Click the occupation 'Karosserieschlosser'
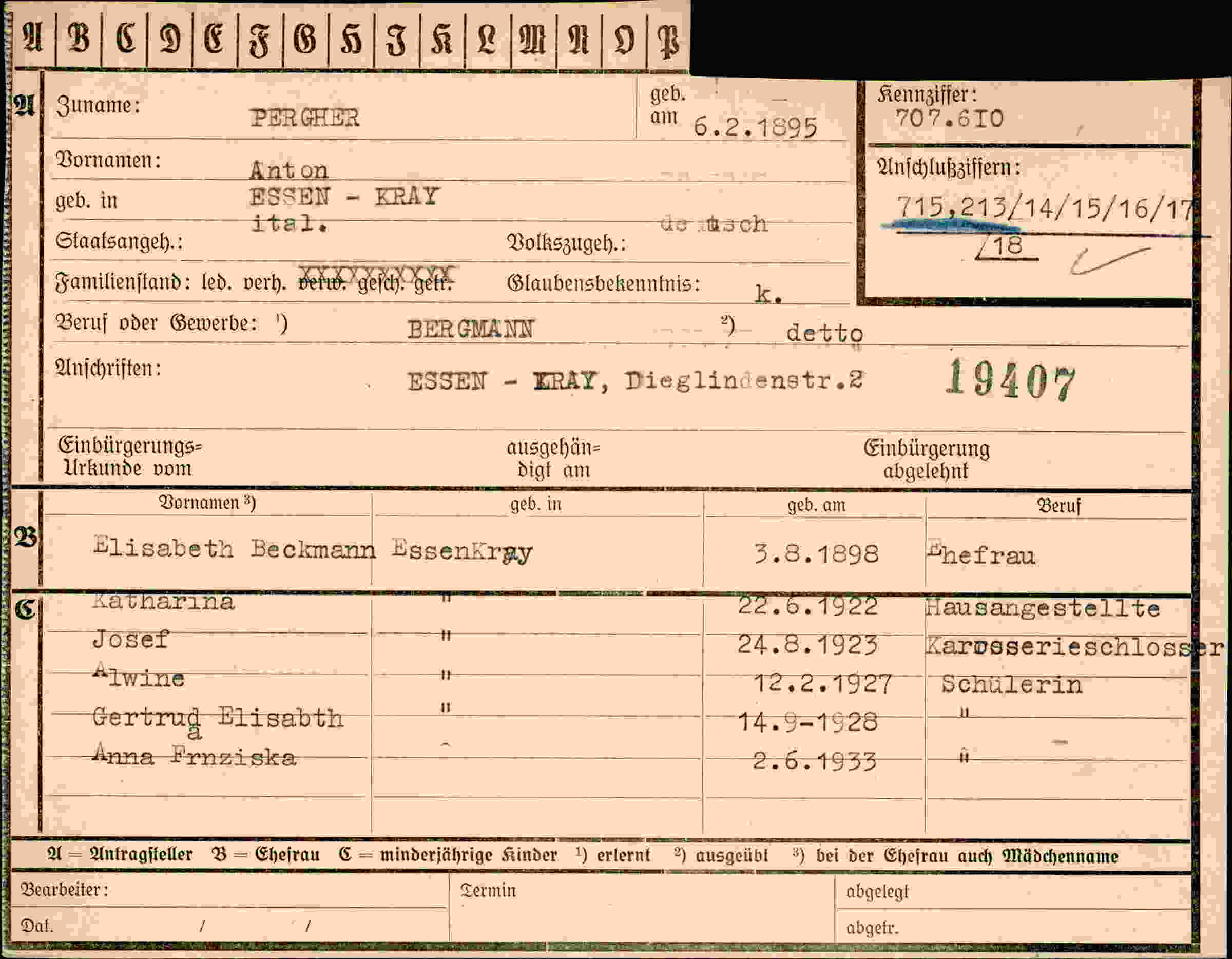The height and width of the screenshot is (959, 1232). pos(1074,646)
